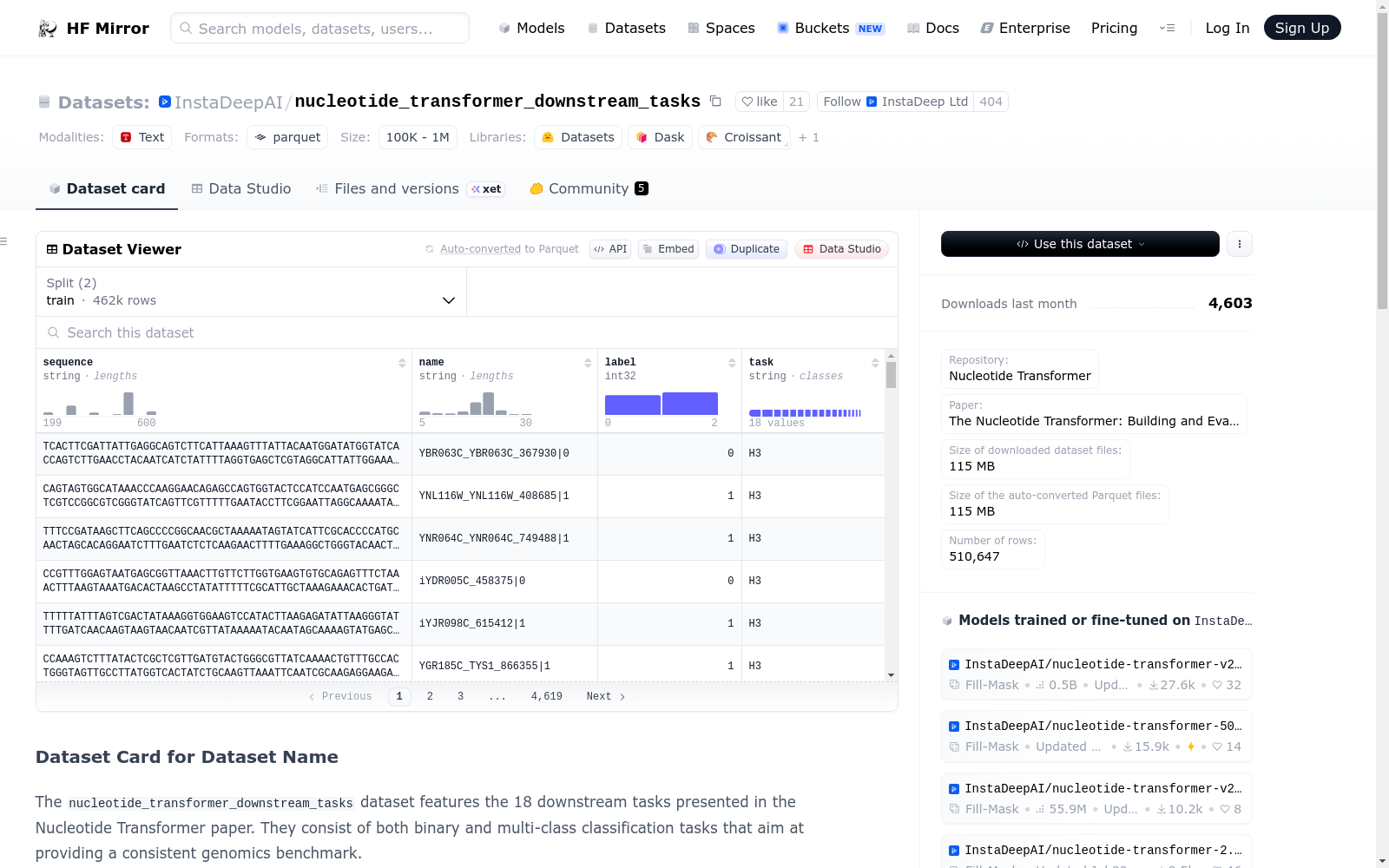
Task: Open Spaces in the top navigation
Action: [721, 28]
